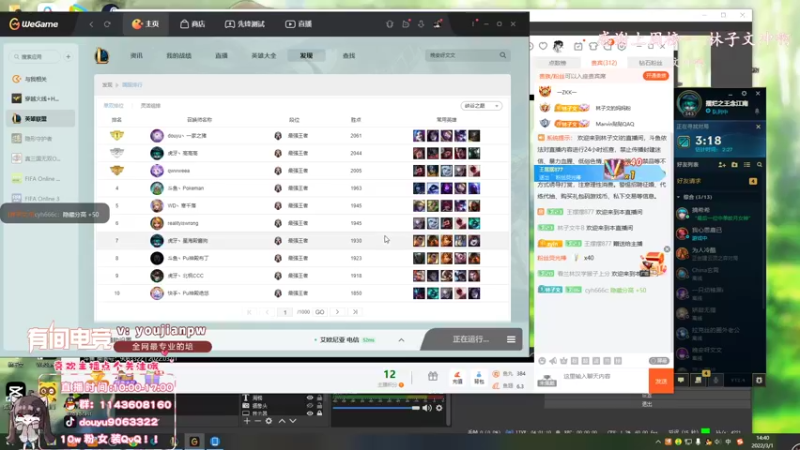Click the 正在运行 game button
Image resolution: width=800 pixels, height=450 pixels.
click(x=470, y=339)
